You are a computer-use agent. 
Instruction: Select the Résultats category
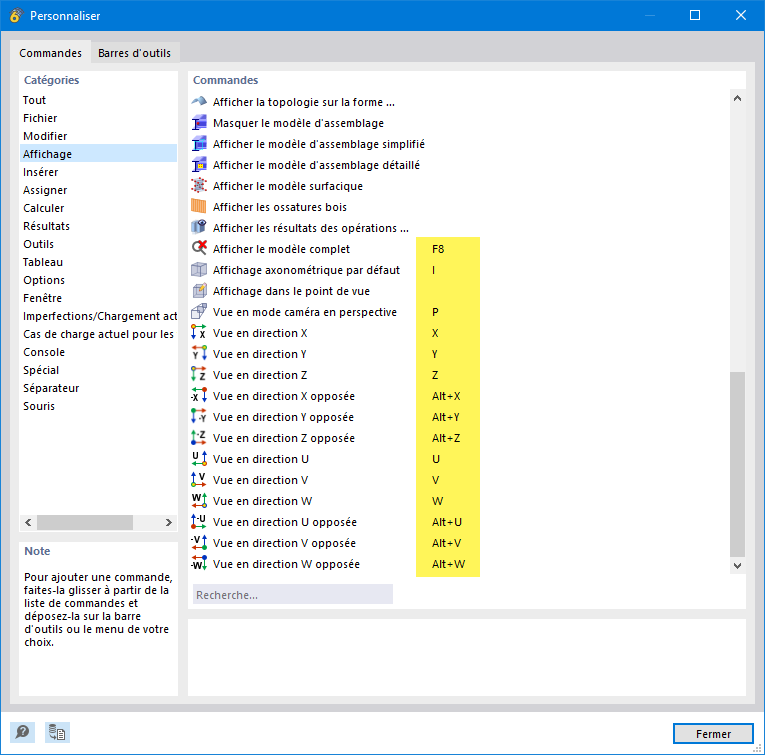(98, 226)
